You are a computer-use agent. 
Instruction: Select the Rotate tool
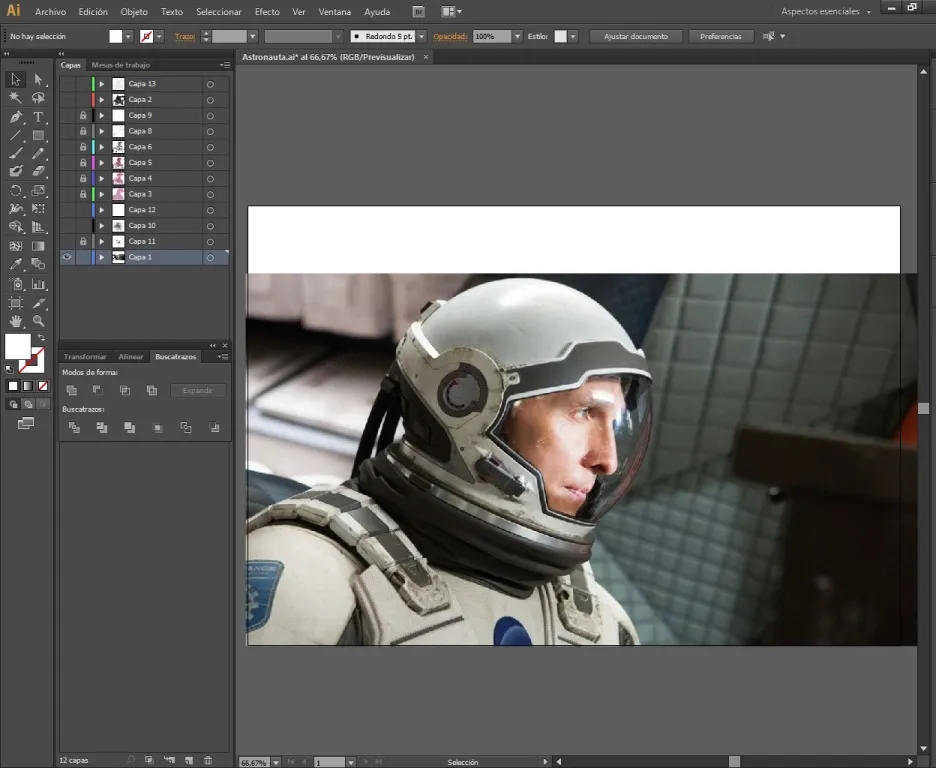point(16,191)
